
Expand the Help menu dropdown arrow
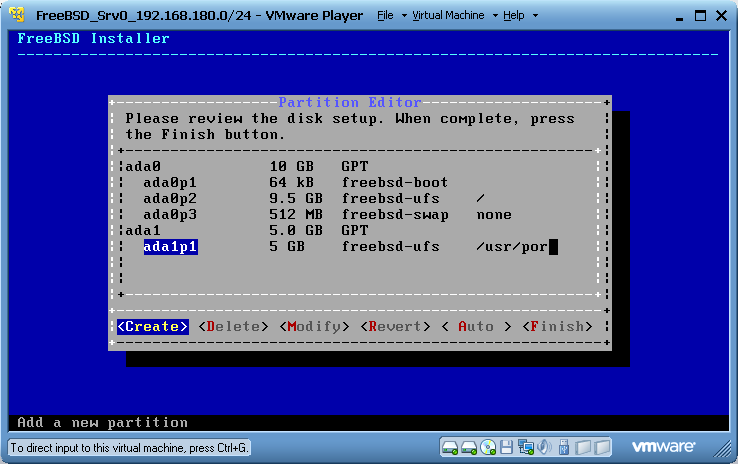(535, 16)
